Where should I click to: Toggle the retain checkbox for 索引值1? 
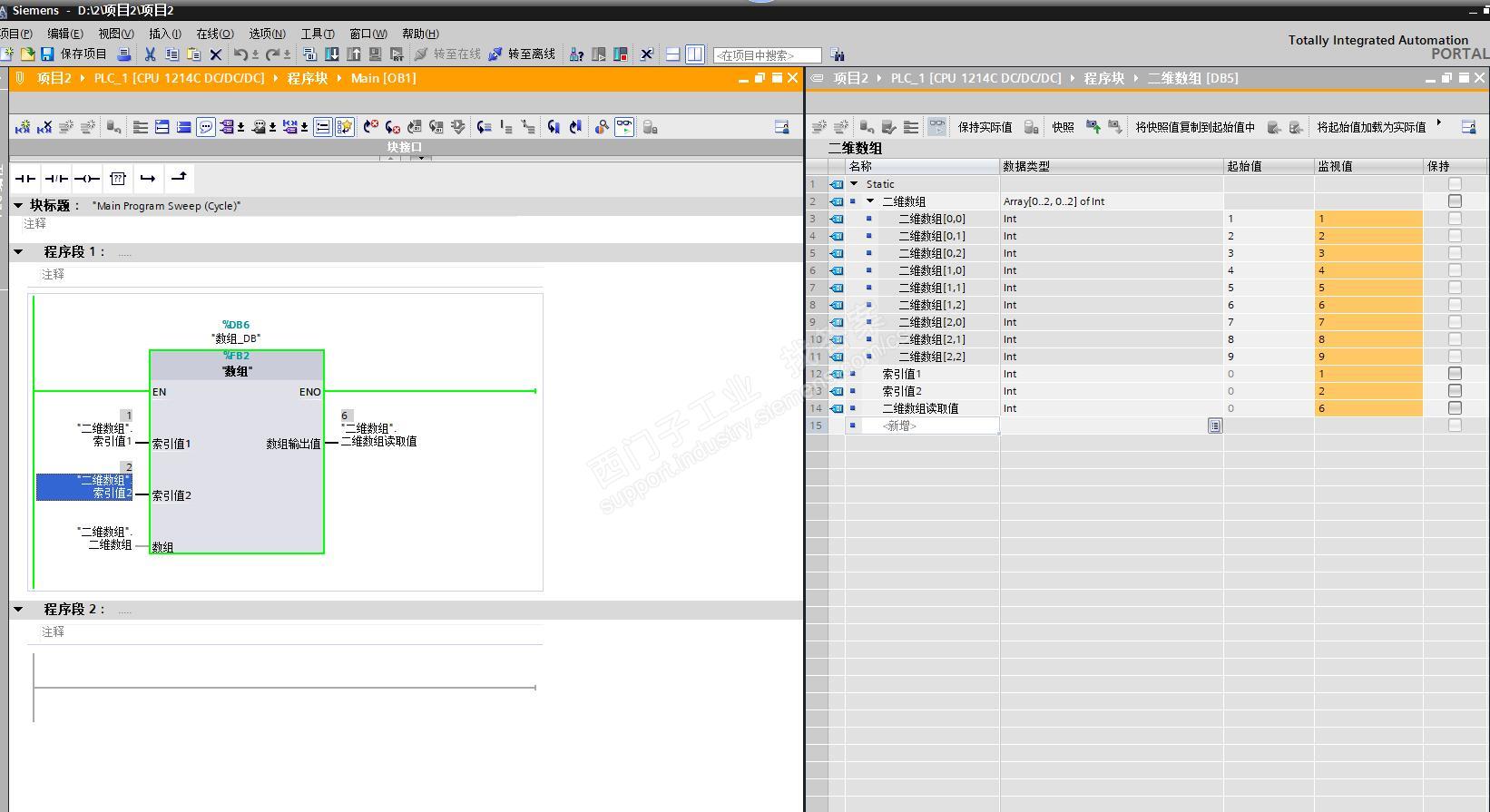pyautogui.click(x=1455, y=374)
